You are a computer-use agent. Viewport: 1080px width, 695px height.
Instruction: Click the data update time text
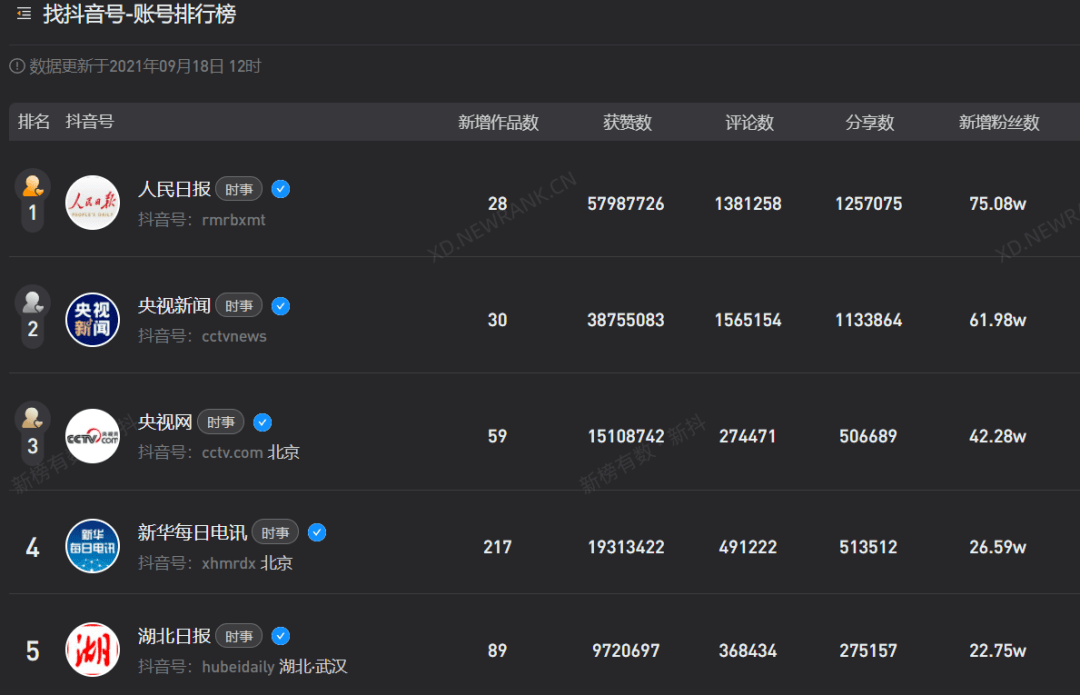145,66
